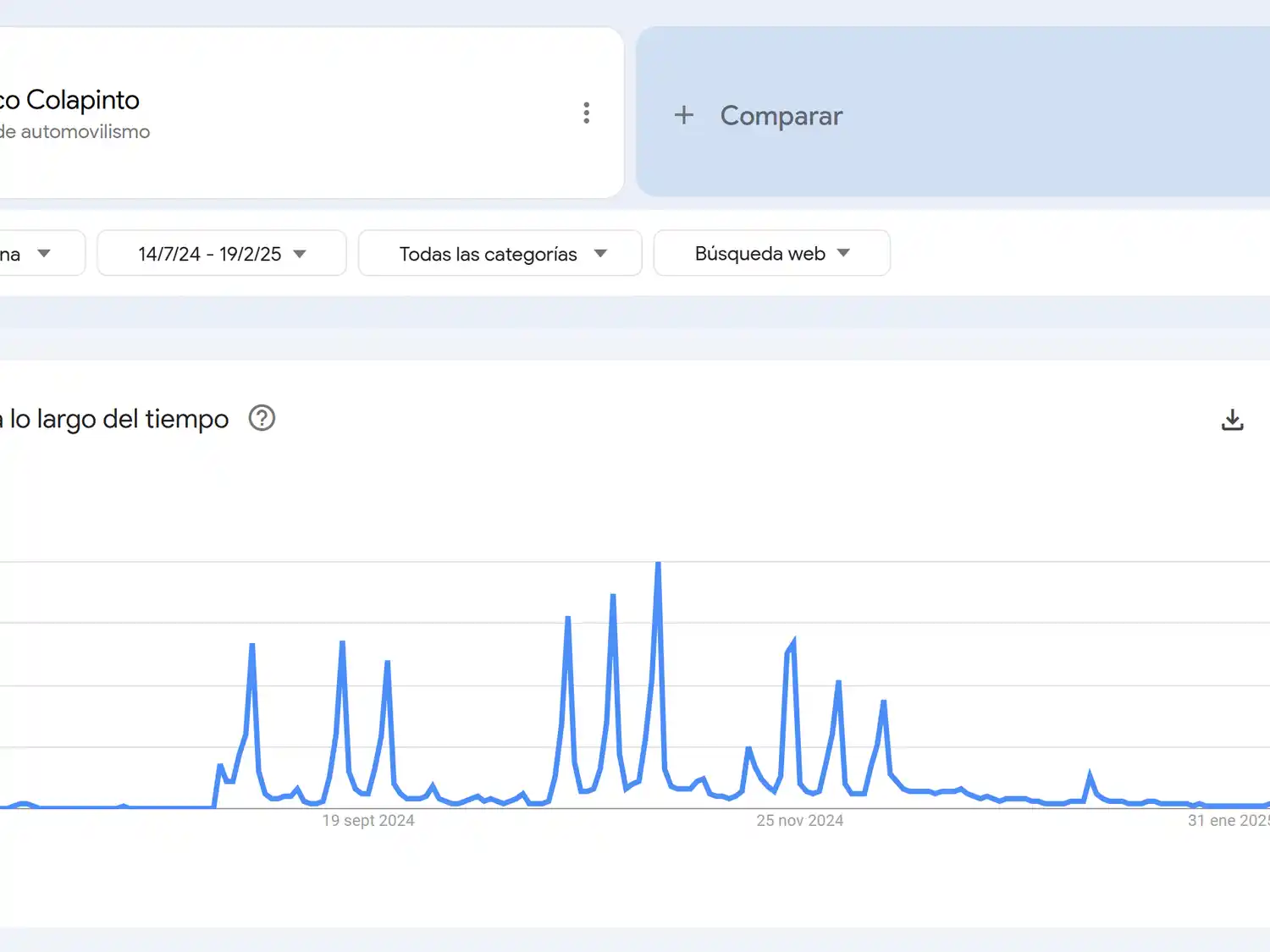Open the Búsqueda web search type dropdown

(759, 254)
